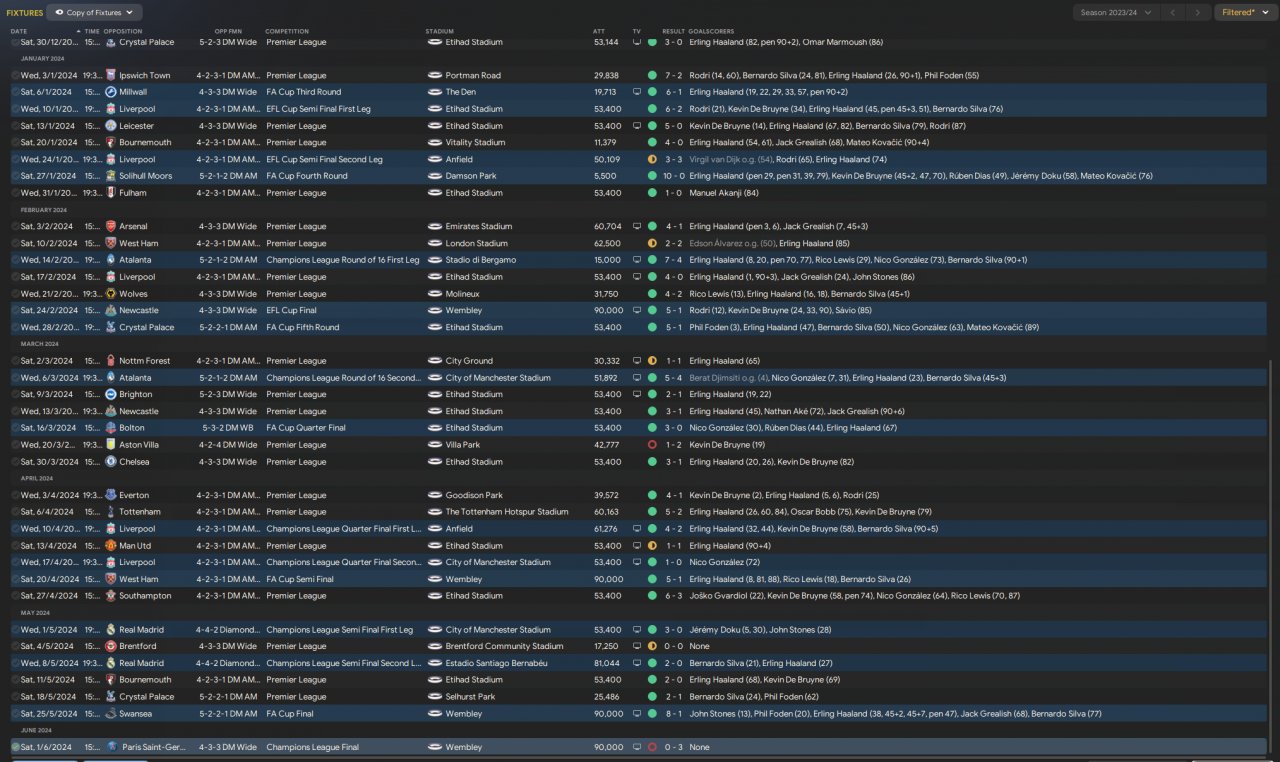
Task: Click the Aston Villa club badge
Action: [x=110, y=445]
